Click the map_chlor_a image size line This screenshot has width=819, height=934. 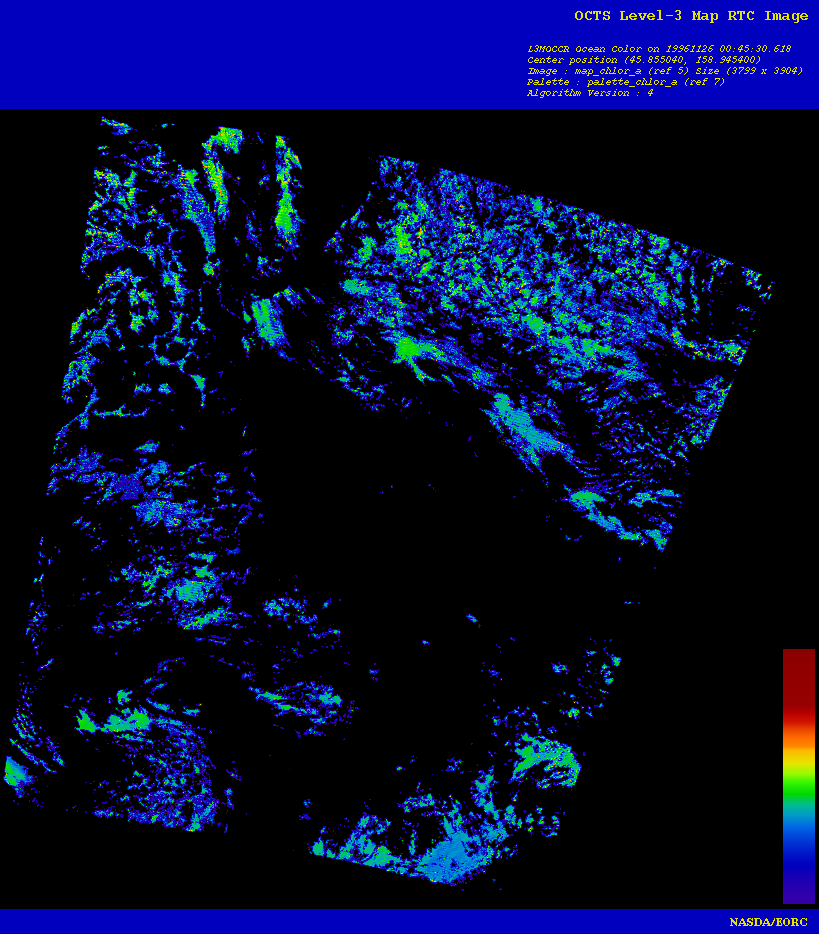coord(664,71)
